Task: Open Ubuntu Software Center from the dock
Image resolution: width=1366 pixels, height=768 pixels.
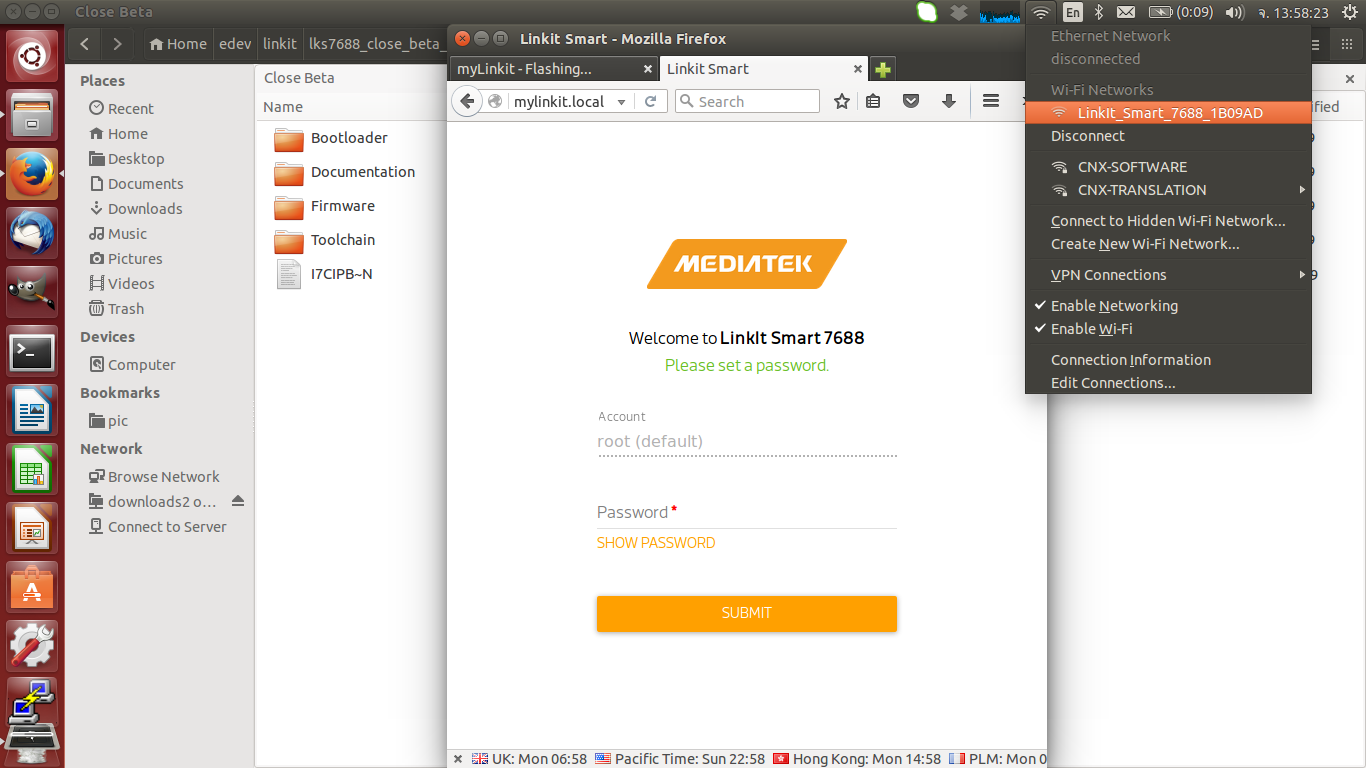Action: pos(32,587)
